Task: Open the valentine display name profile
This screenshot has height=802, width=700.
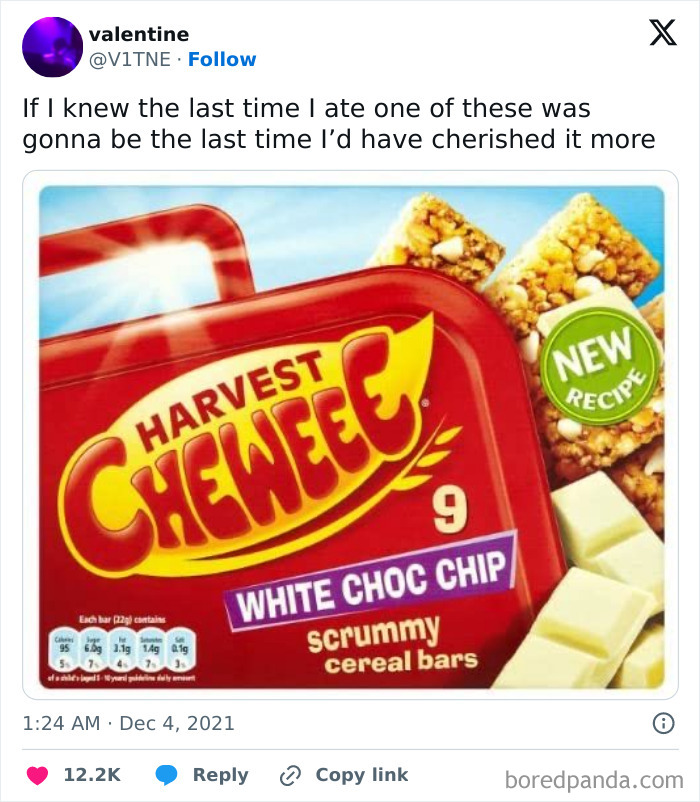Action: pos(139,35)
